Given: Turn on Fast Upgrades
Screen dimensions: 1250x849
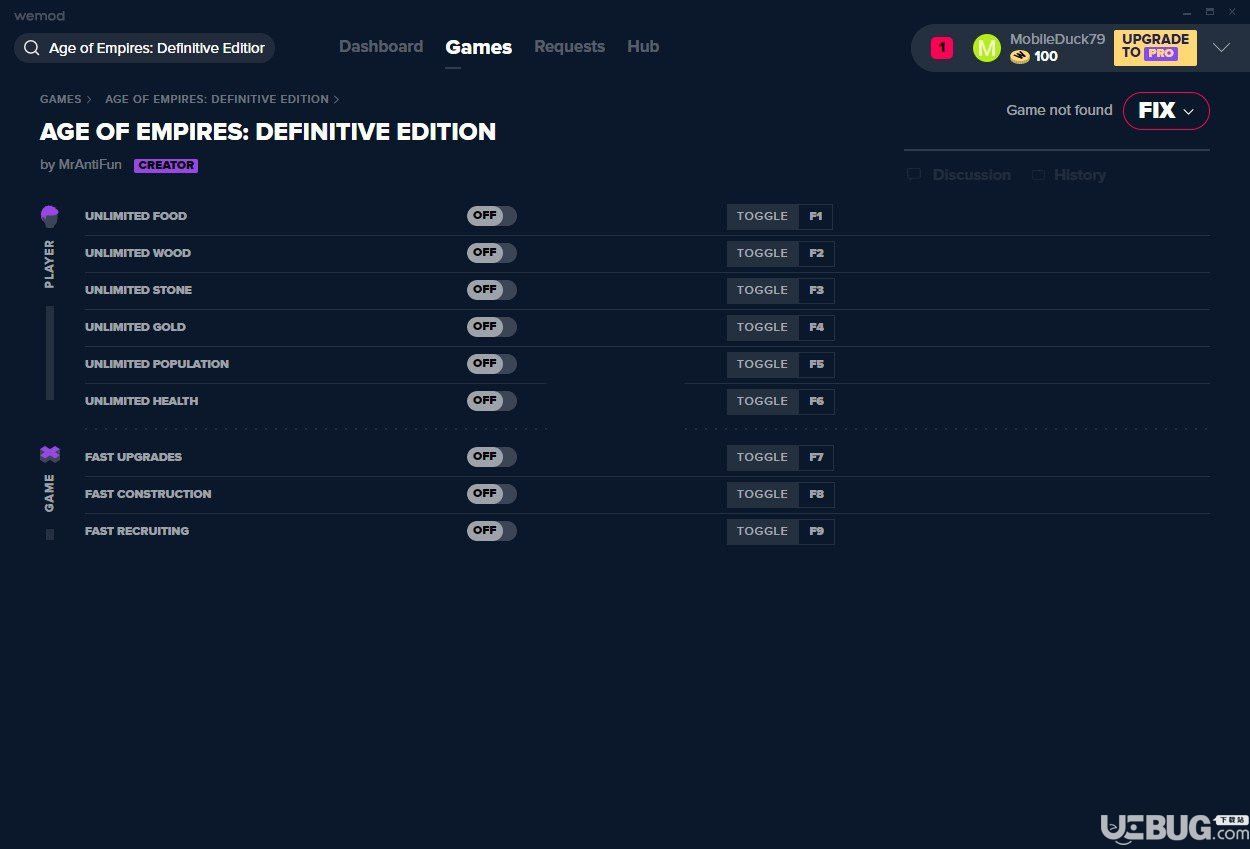Looking at the screenshot, I should click(492, 457).
